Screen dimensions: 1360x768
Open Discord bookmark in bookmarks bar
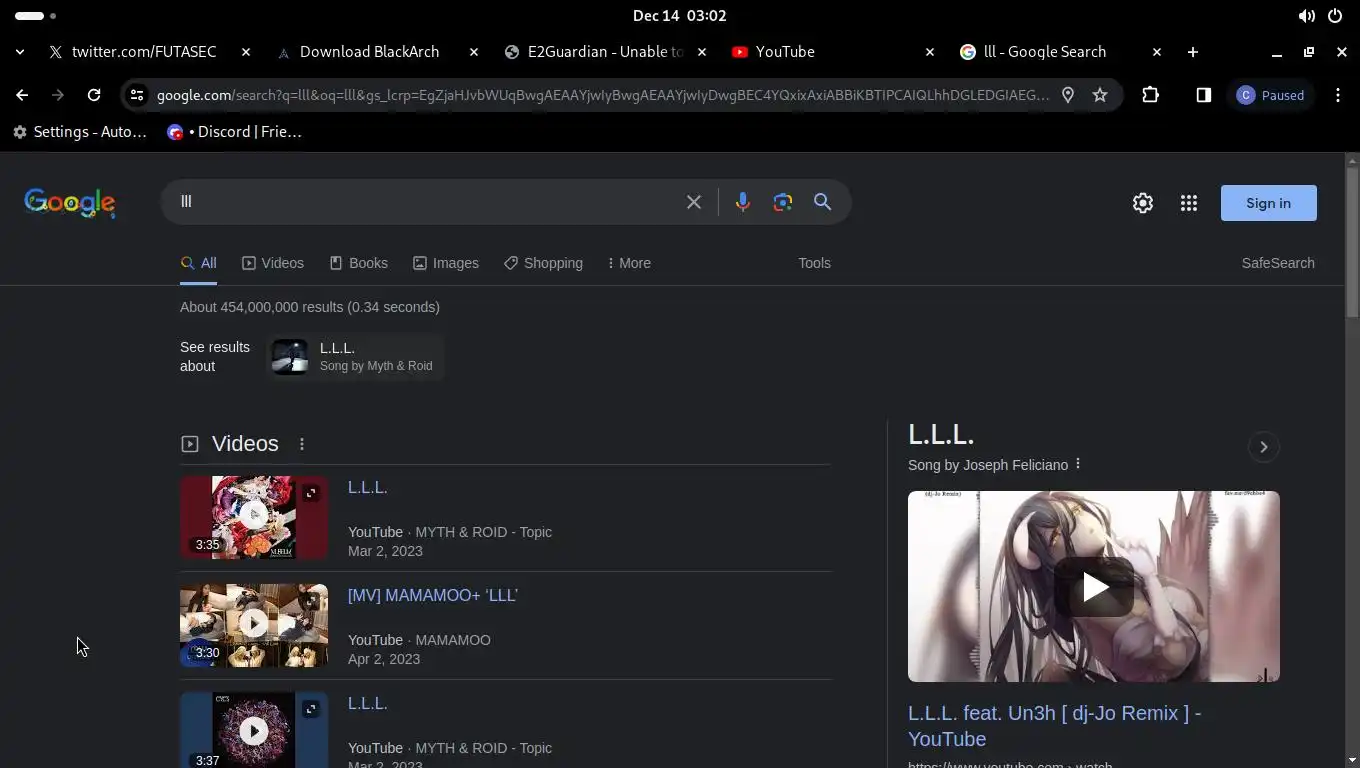click(234, 132)
